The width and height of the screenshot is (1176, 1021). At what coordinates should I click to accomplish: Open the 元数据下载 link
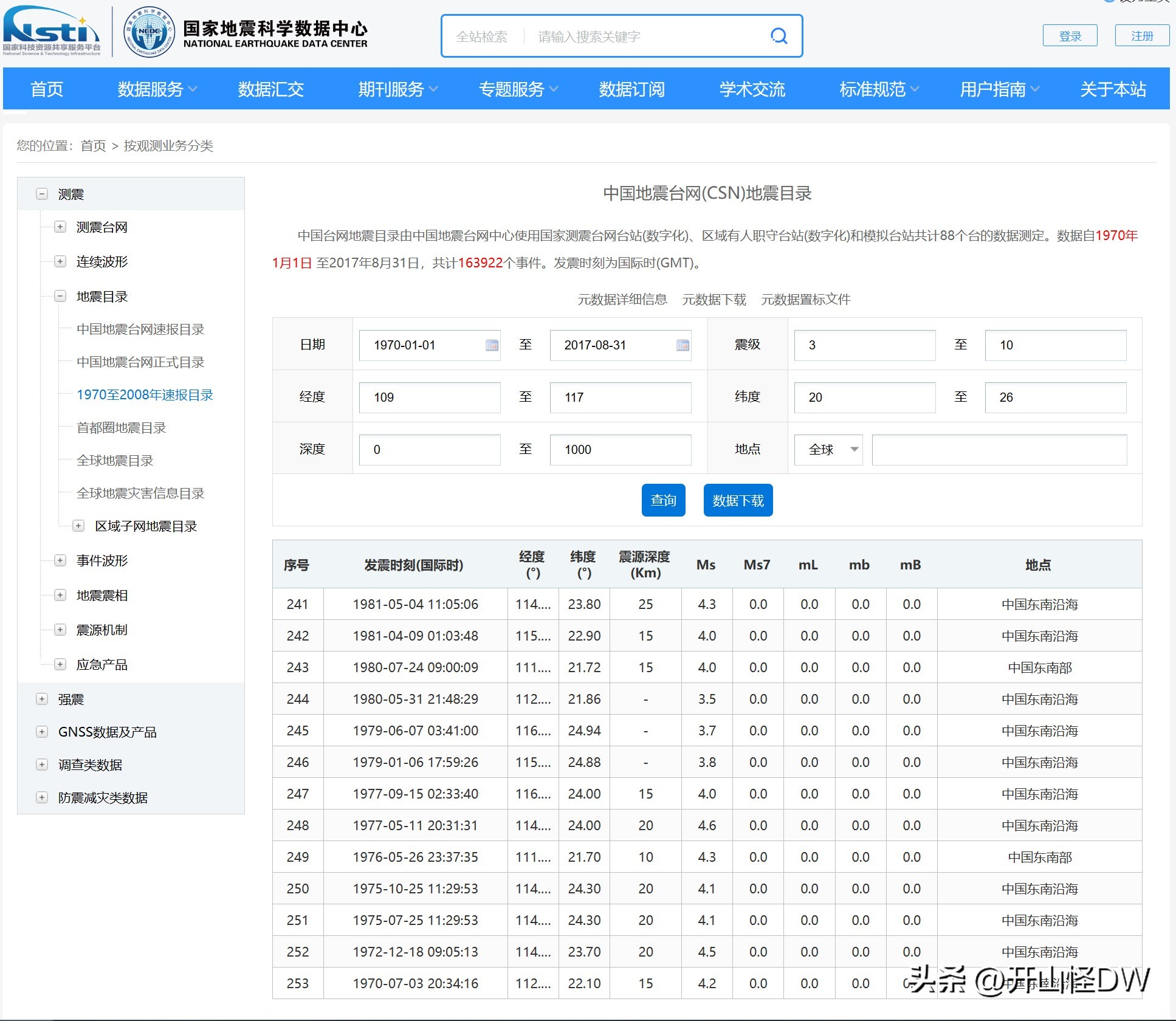point(715,299)
